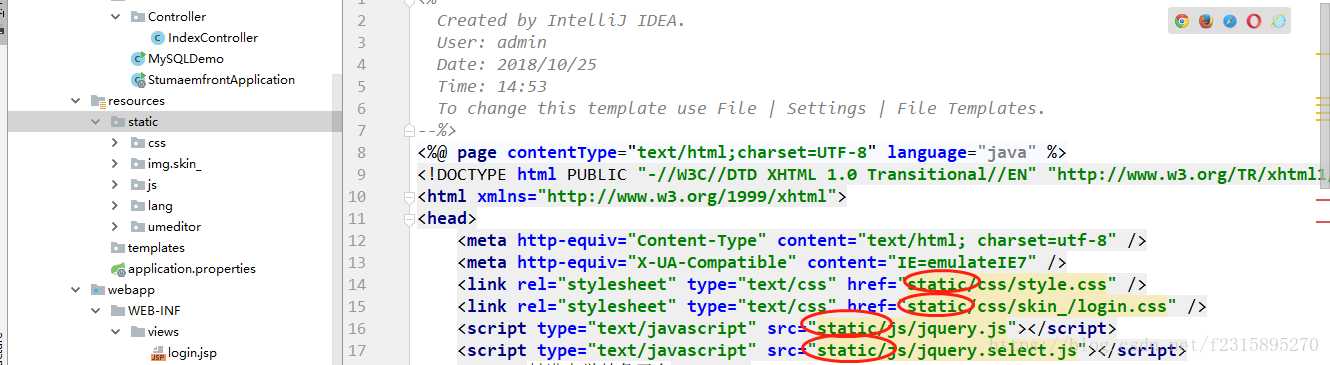Click the IndexController class icon
The width and height of the screenshot is (1330, 365).
157,38
